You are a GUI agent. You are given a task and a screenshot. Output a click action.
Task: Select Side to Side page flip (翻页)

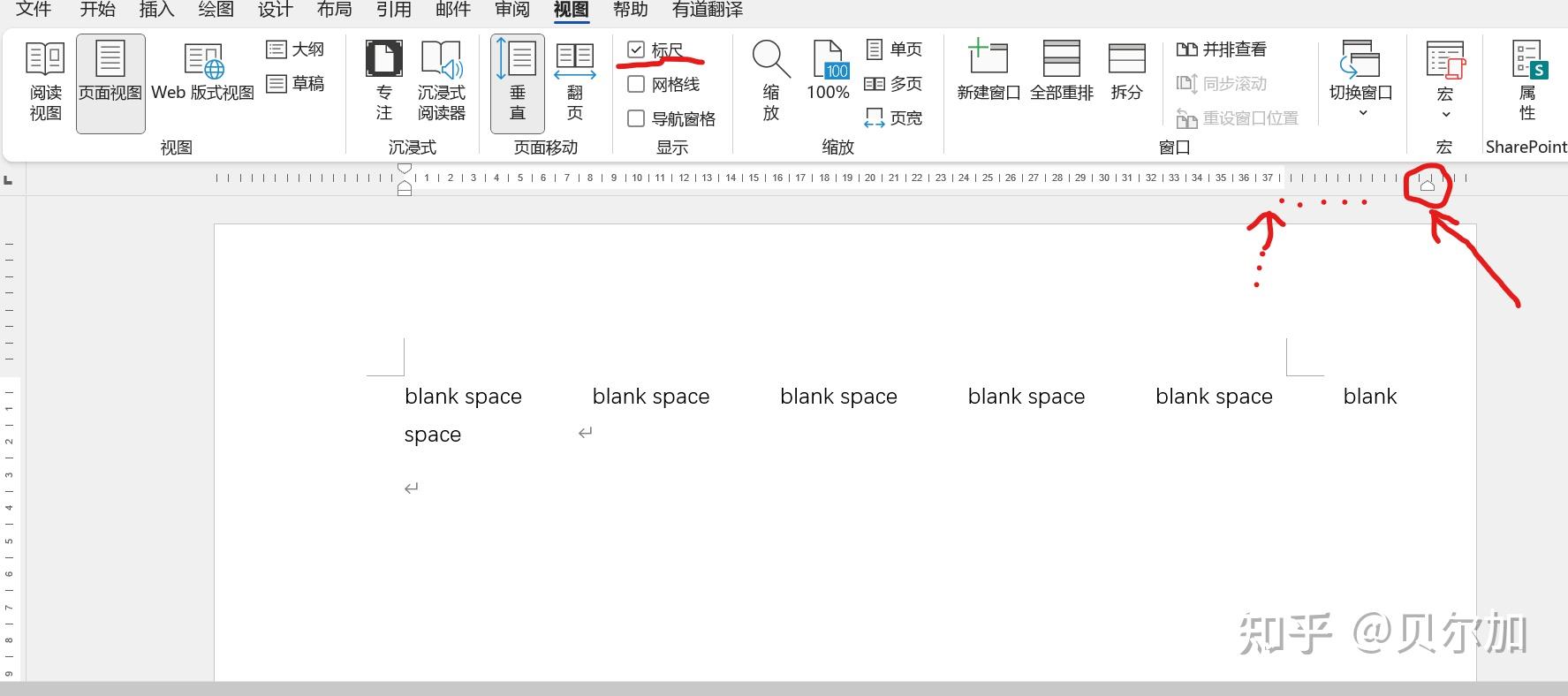click(x=575, y=83)
